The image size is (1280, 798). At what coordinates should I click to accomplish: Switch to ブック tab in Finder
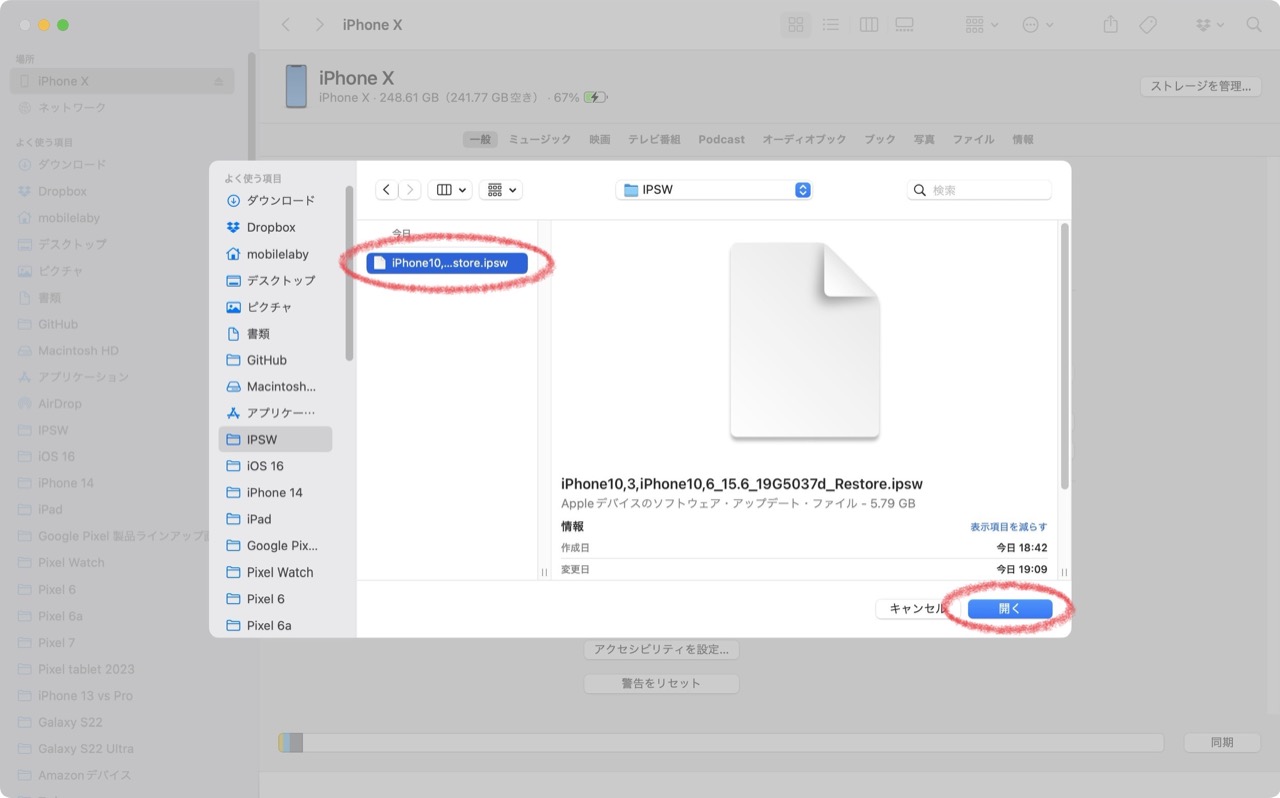[880, 140]
